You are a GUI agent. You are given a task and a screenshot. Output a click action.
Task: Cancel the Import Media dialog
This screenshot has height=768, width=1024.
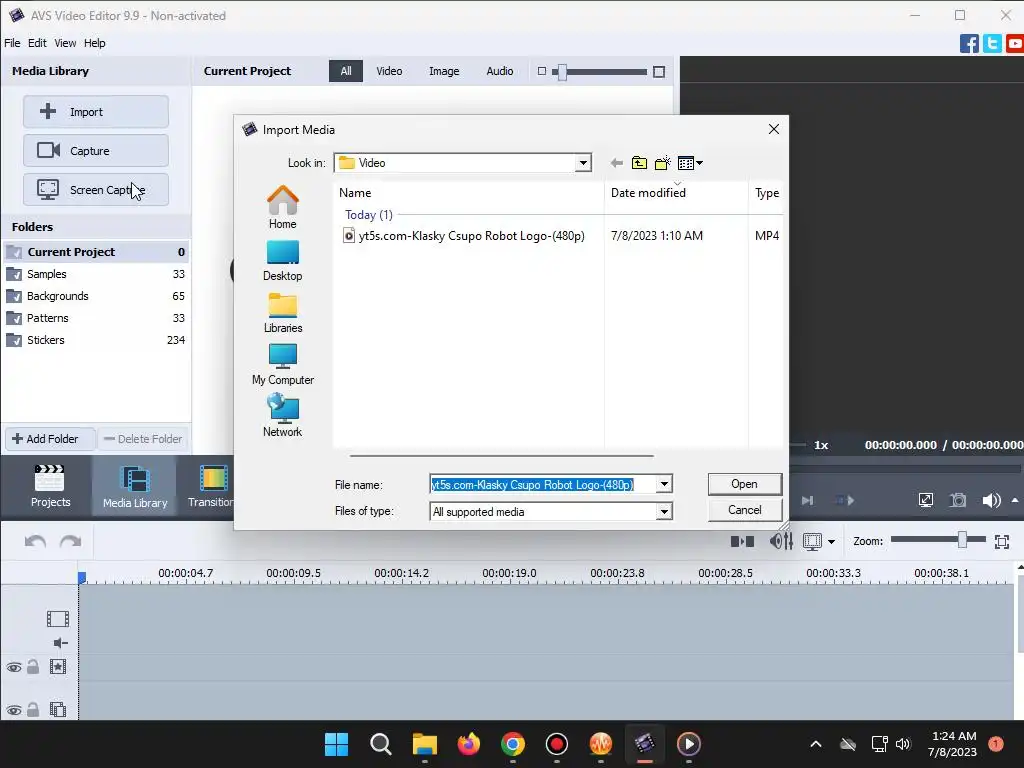point(744,510)
